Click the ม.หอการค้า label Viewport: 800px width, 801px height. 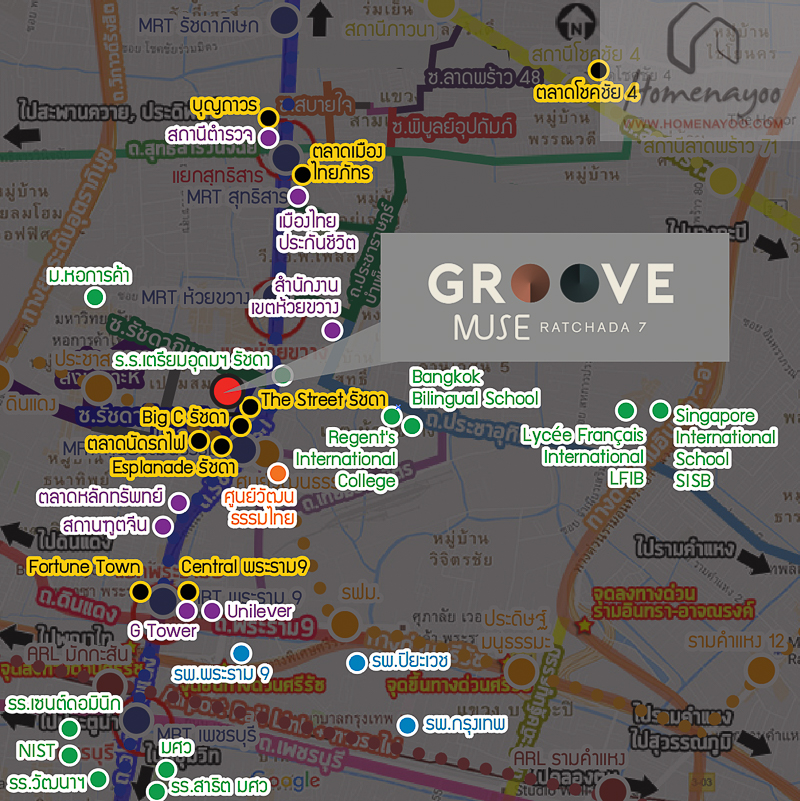(89, 276)
